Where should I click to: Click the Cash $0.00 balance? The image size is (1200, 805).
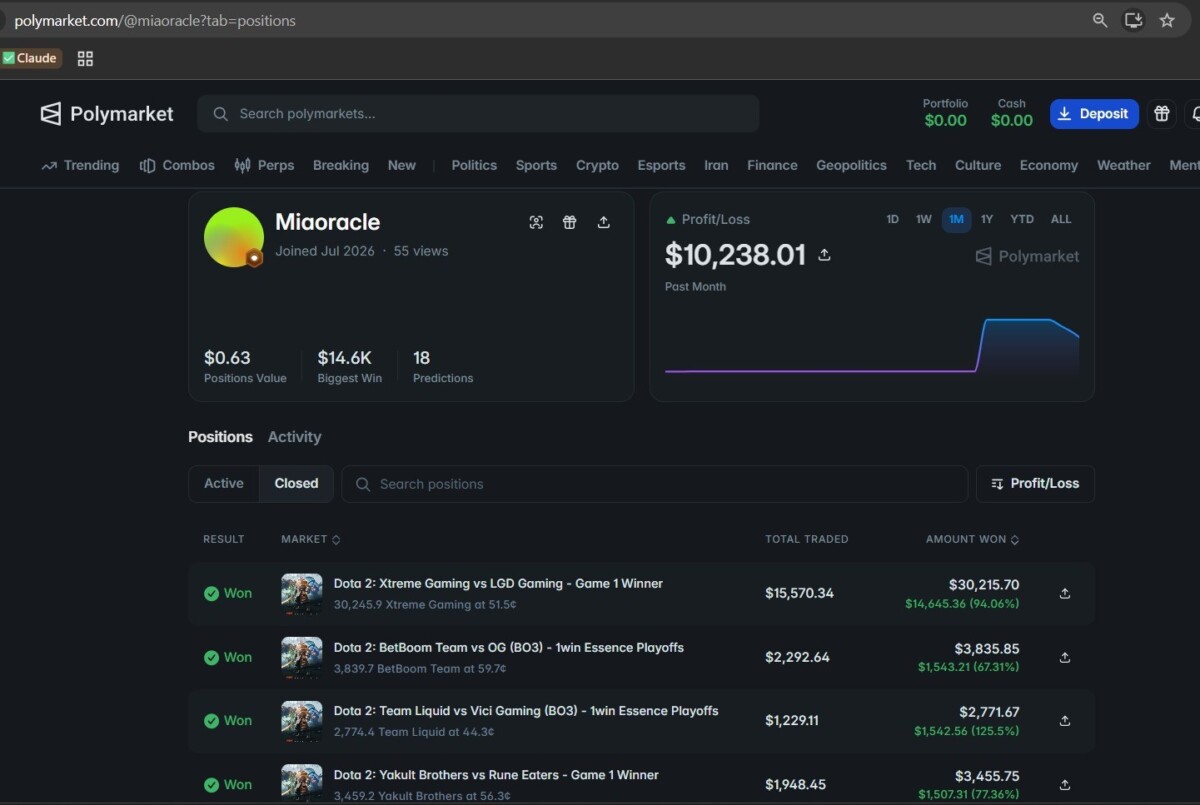point(1012,113)
